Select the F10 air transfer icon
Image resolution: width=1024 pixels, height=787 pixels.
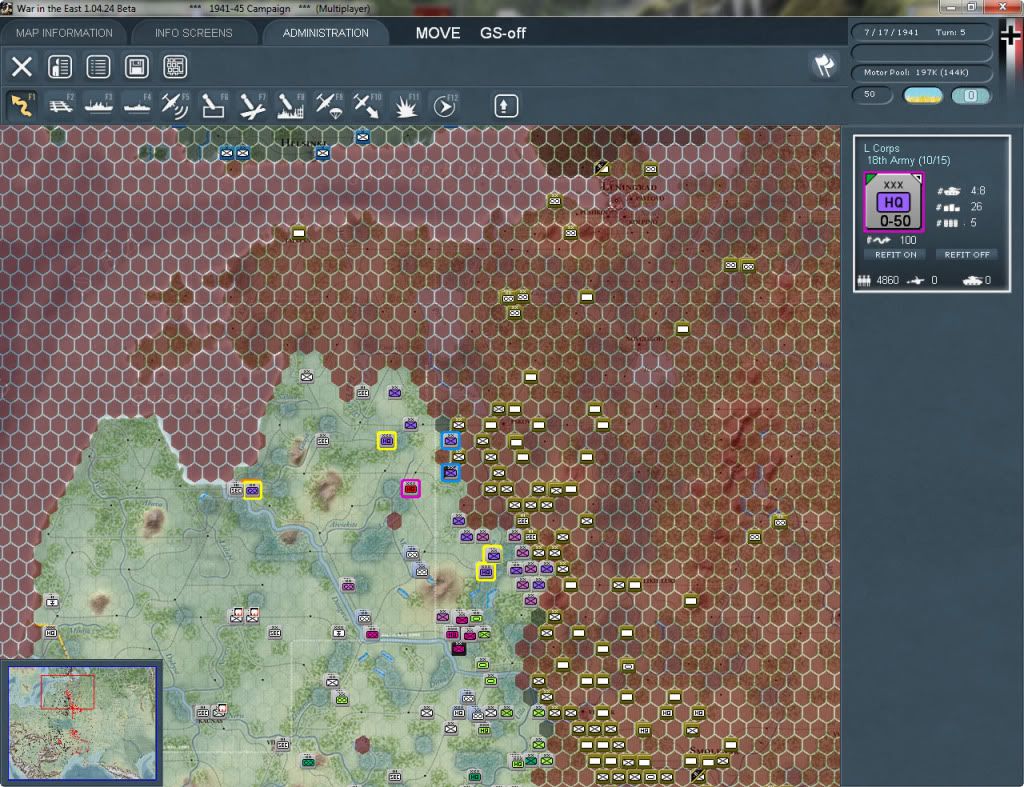pyautogui.click(x=366, y=106)
